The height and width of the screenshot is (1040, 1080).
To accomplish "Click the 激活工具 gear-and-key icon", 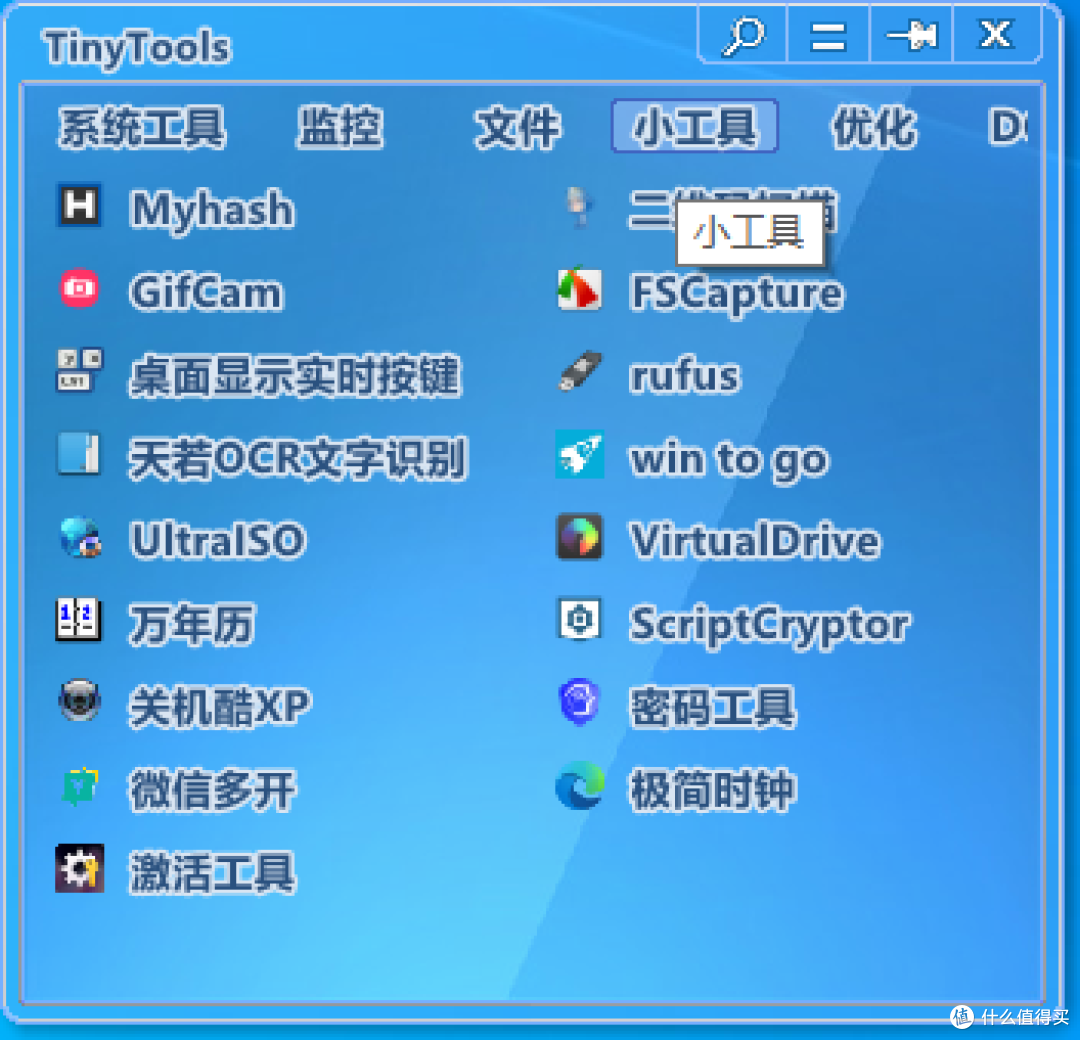I will (80, 868).
